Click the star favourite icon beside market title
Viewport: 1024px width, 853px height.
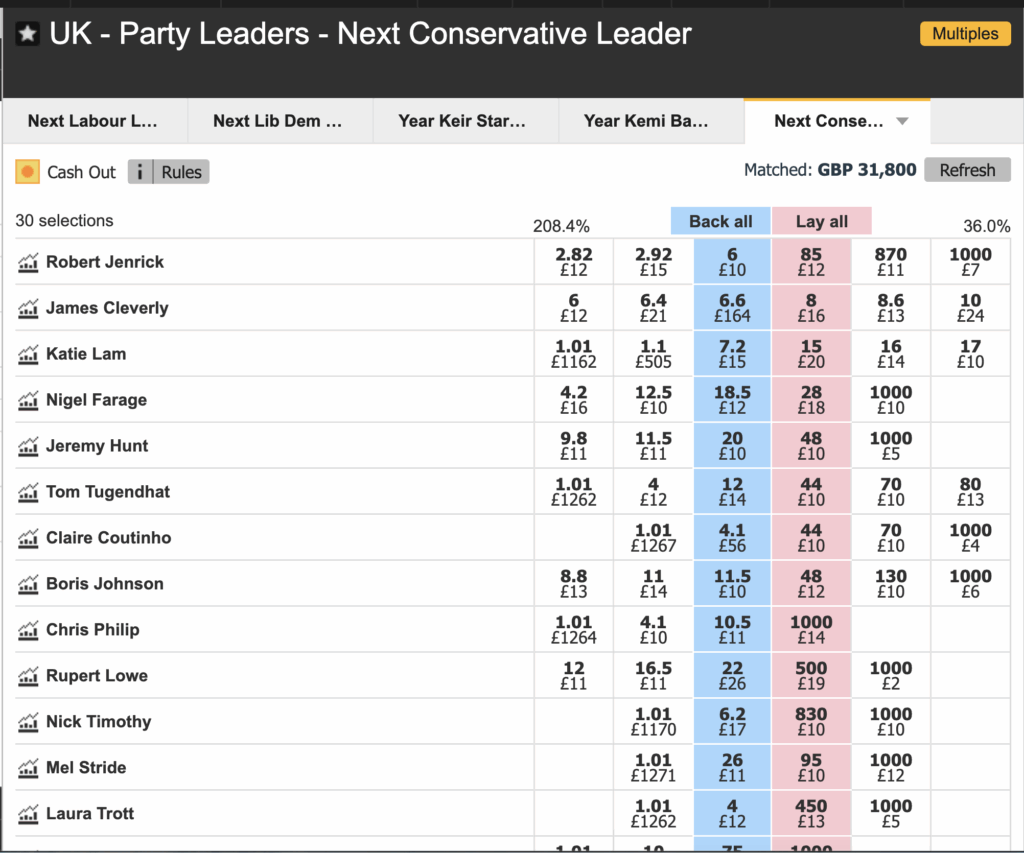(28, 34)
